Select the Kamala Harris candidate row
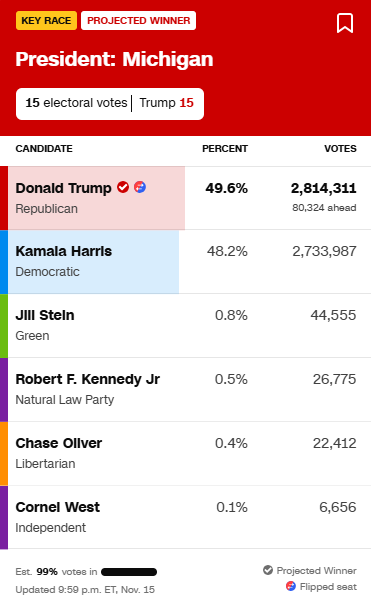371x612 pixels. point(185,262)
